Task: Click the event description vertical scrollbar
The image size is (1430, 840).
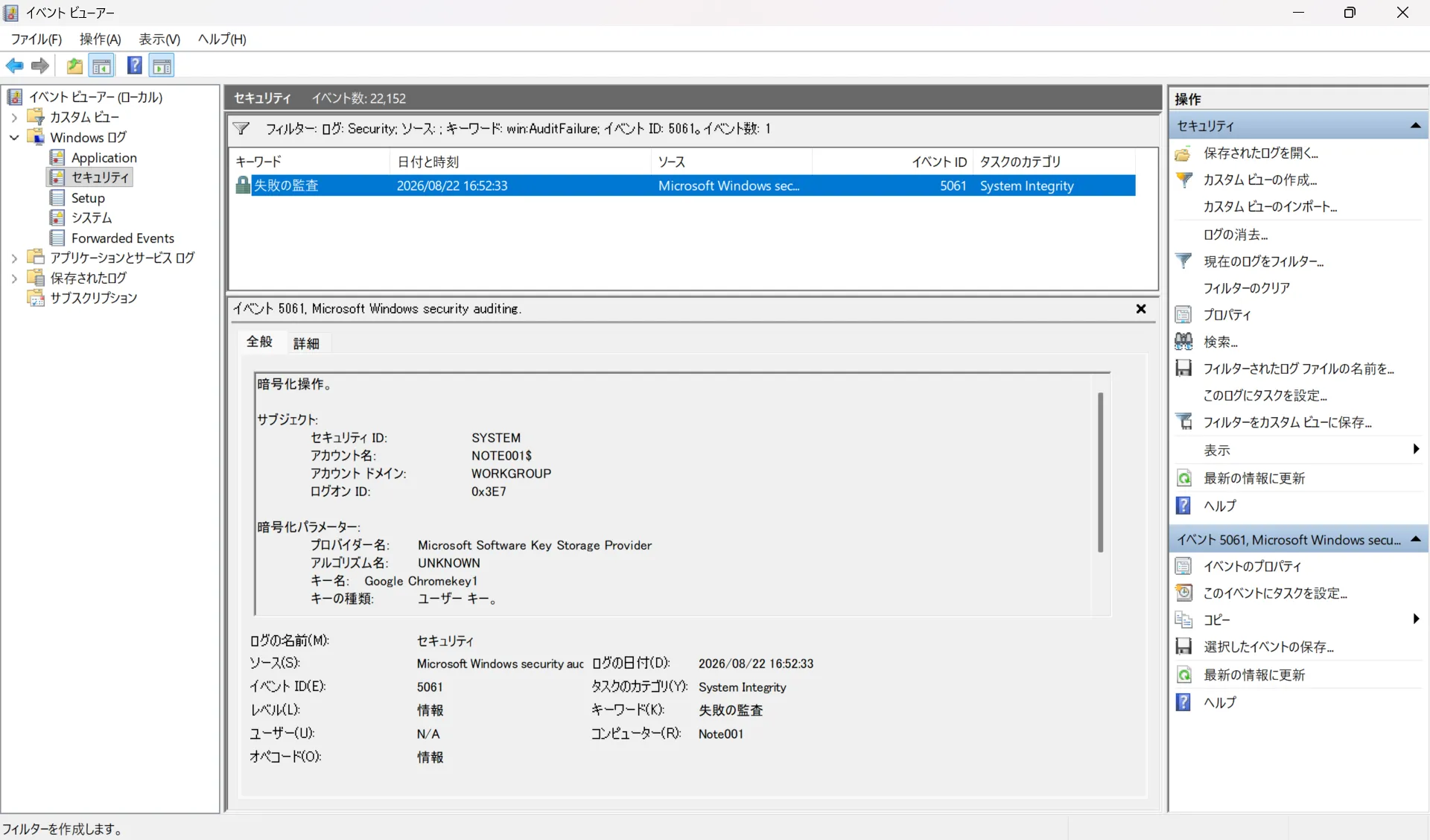Action: [x=1100, y=472]
